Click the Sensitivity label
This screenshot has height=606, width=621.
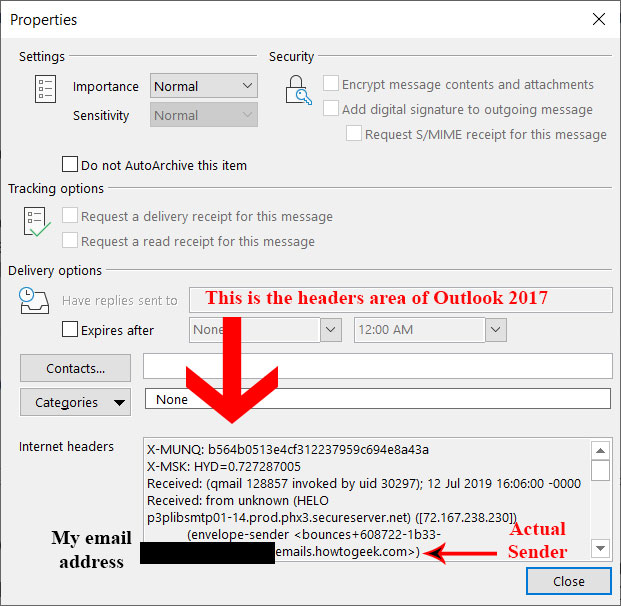101,116
